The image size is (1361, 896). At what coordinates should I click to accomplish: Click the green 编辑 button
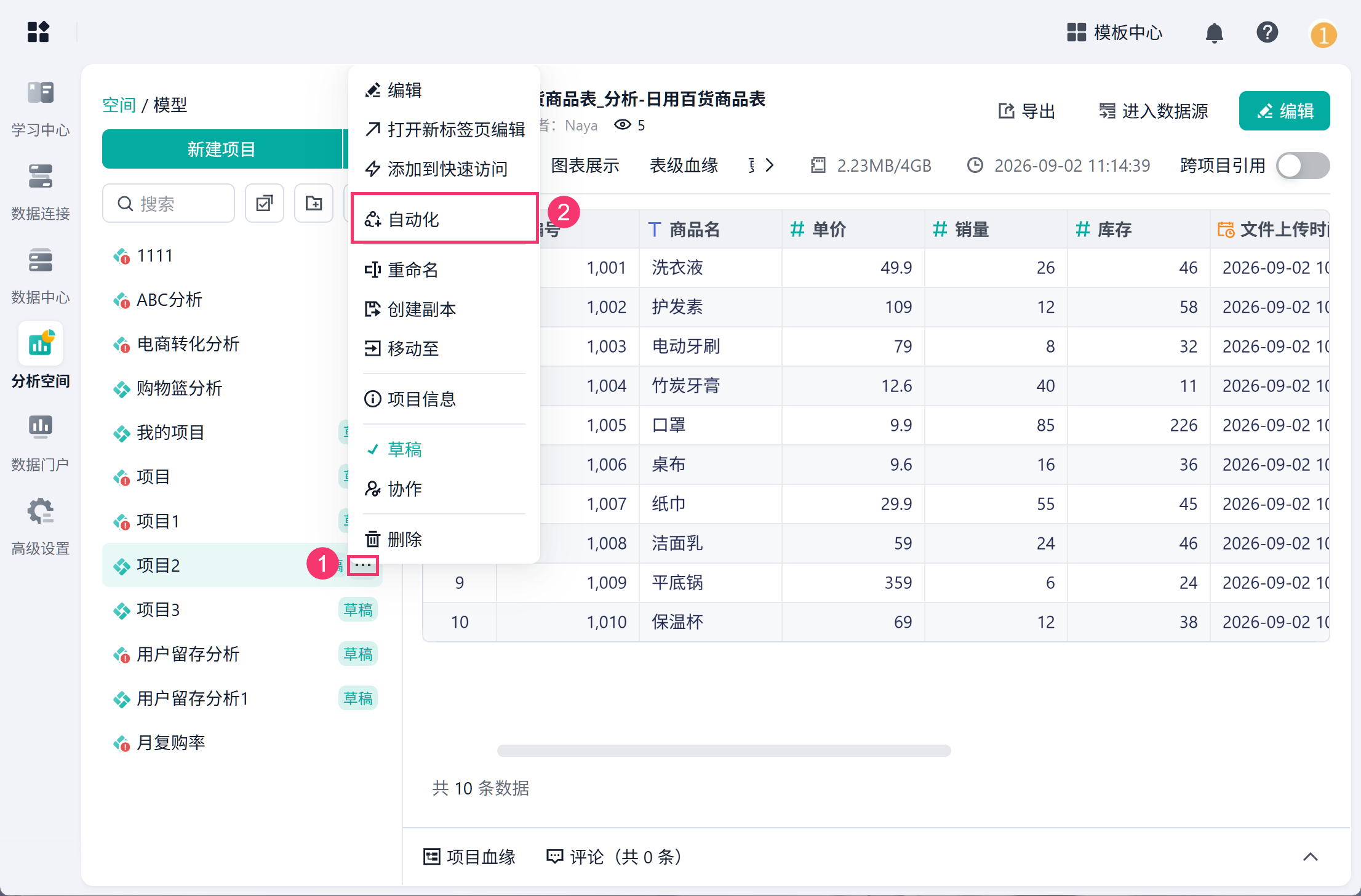coord(1284,111)
